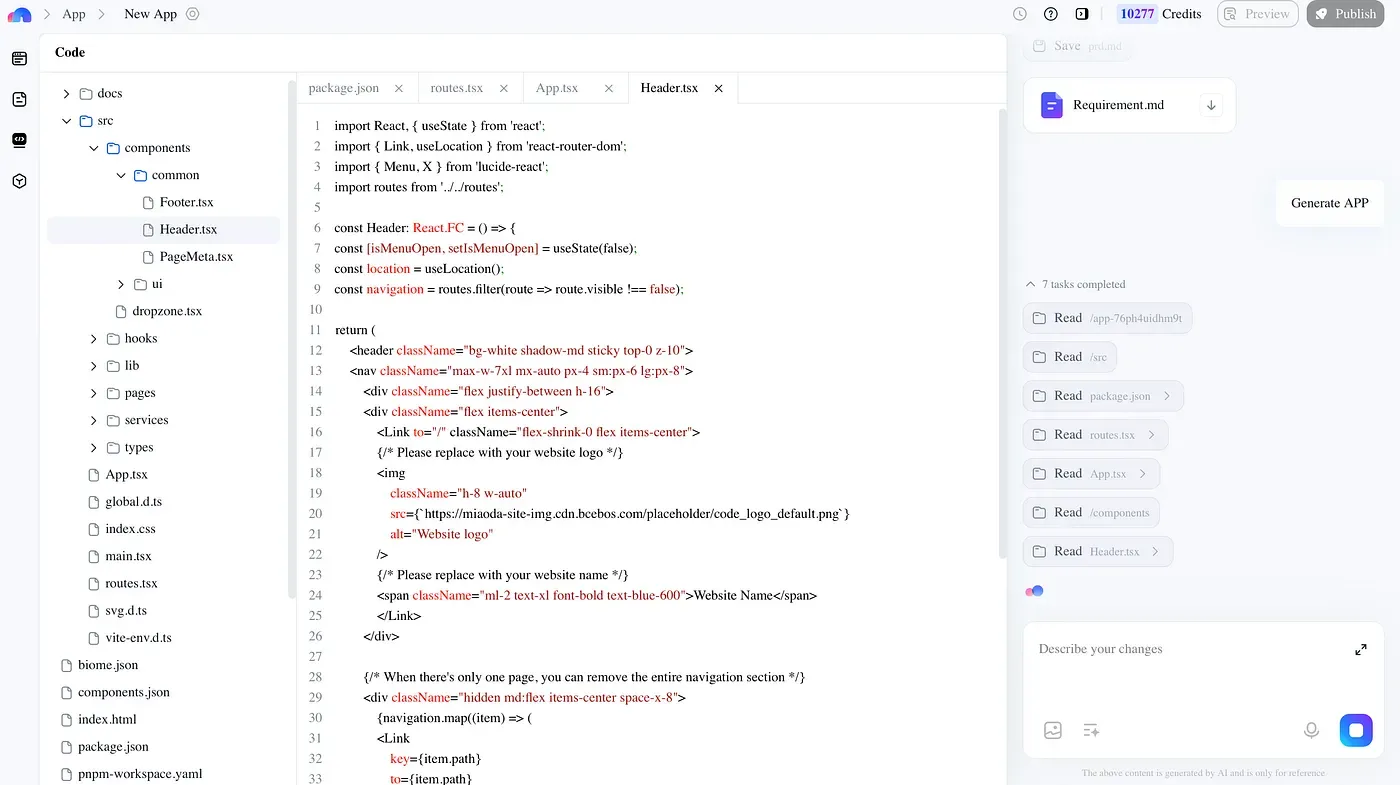Click the image upload icon in chat box
This screenshot has width=1400, height=785.
click(1053, 730)
